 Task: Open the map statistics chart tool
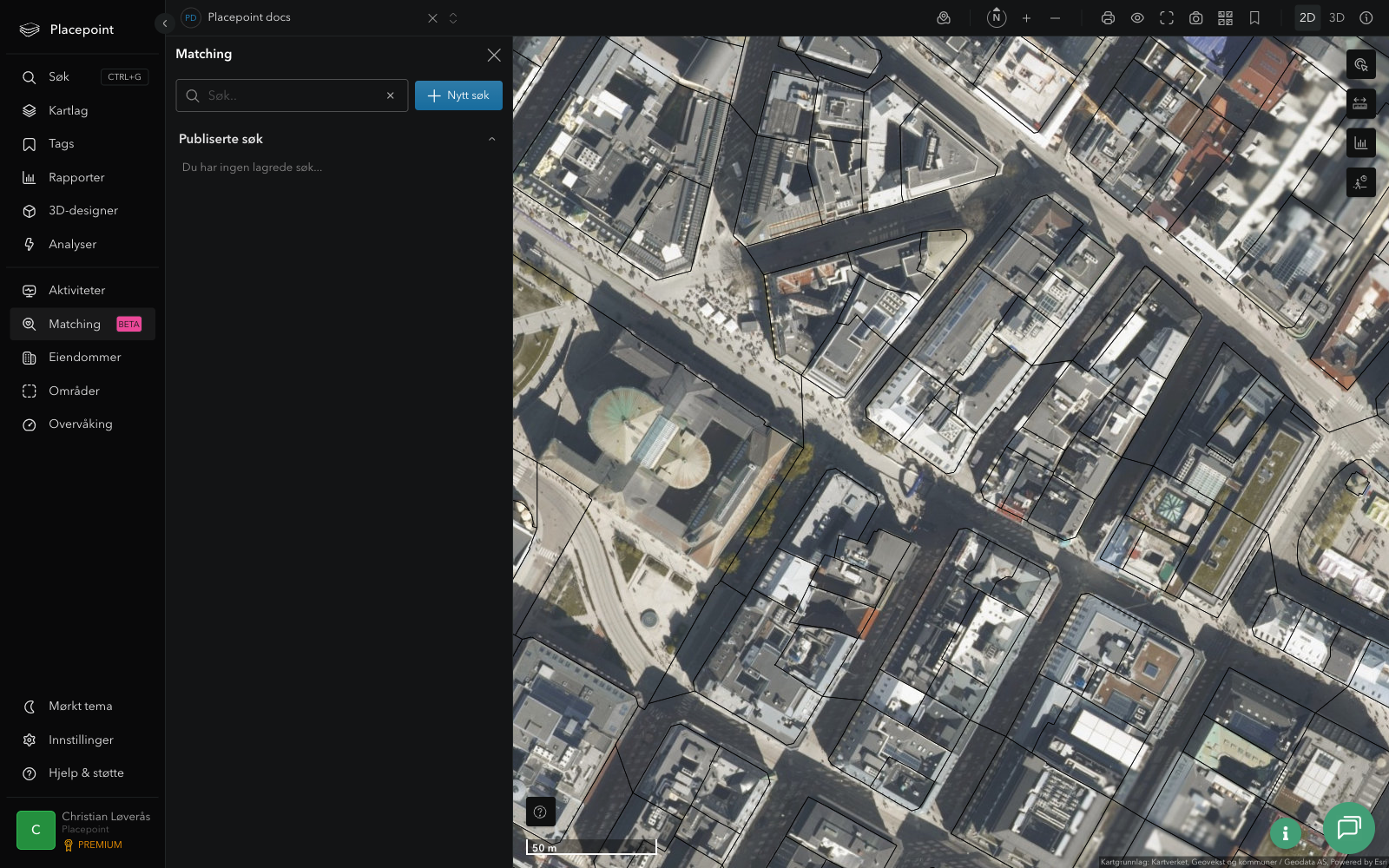1360,143
